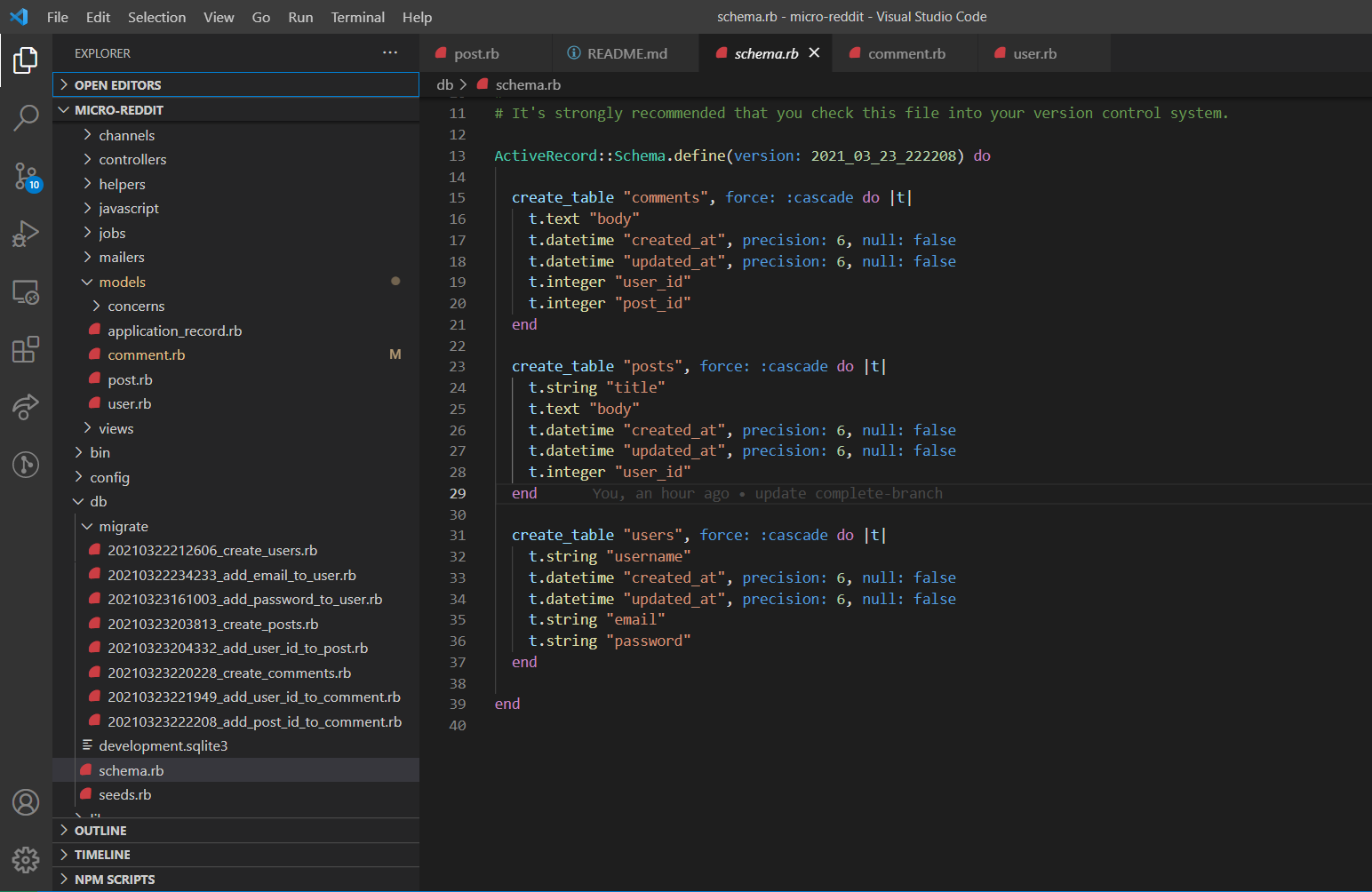
Task: Expand the views folder
Action: [235, 428]
